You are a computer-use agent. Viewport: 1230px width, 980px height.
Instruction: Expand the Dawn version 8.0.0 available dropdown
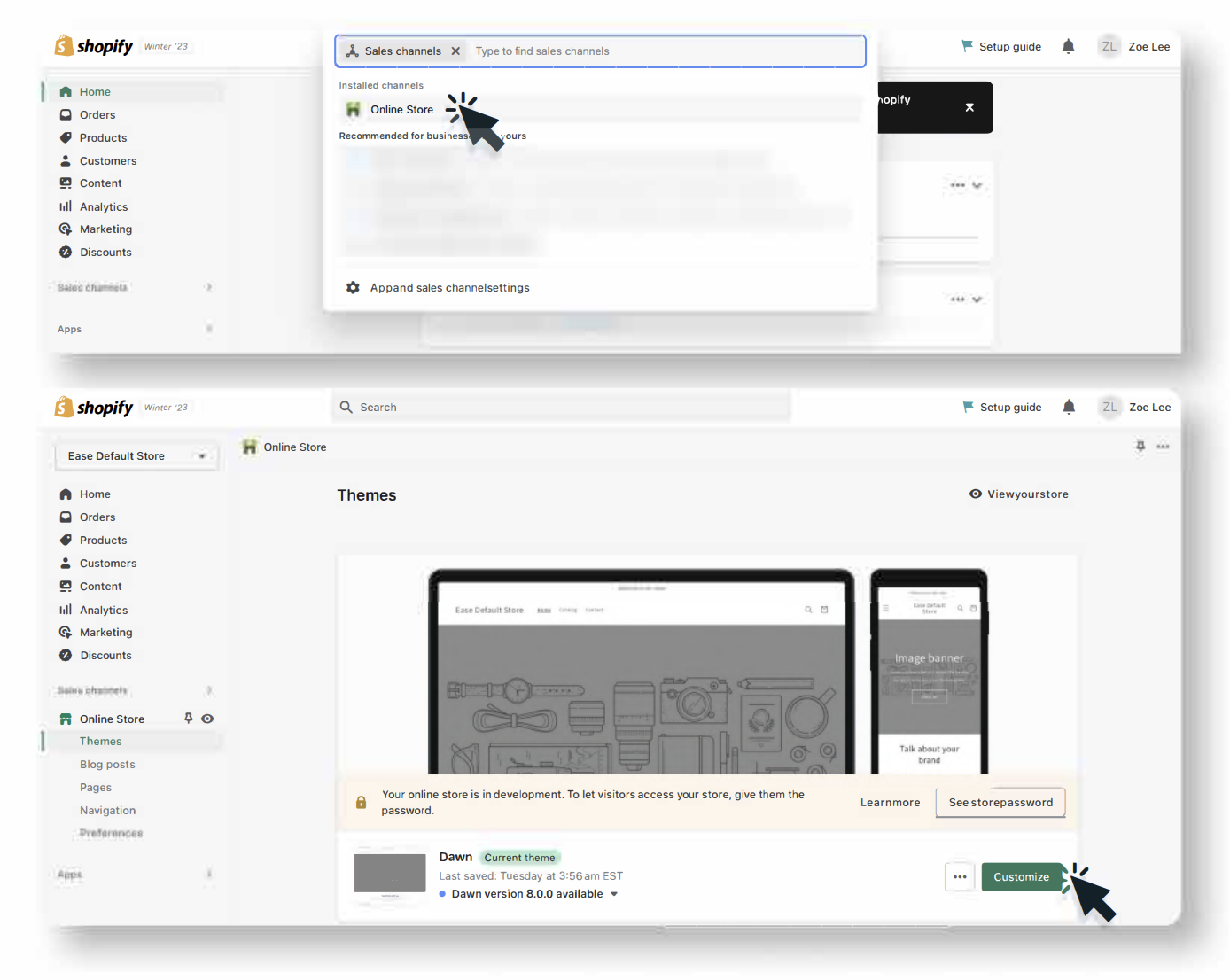coord(614,894)
